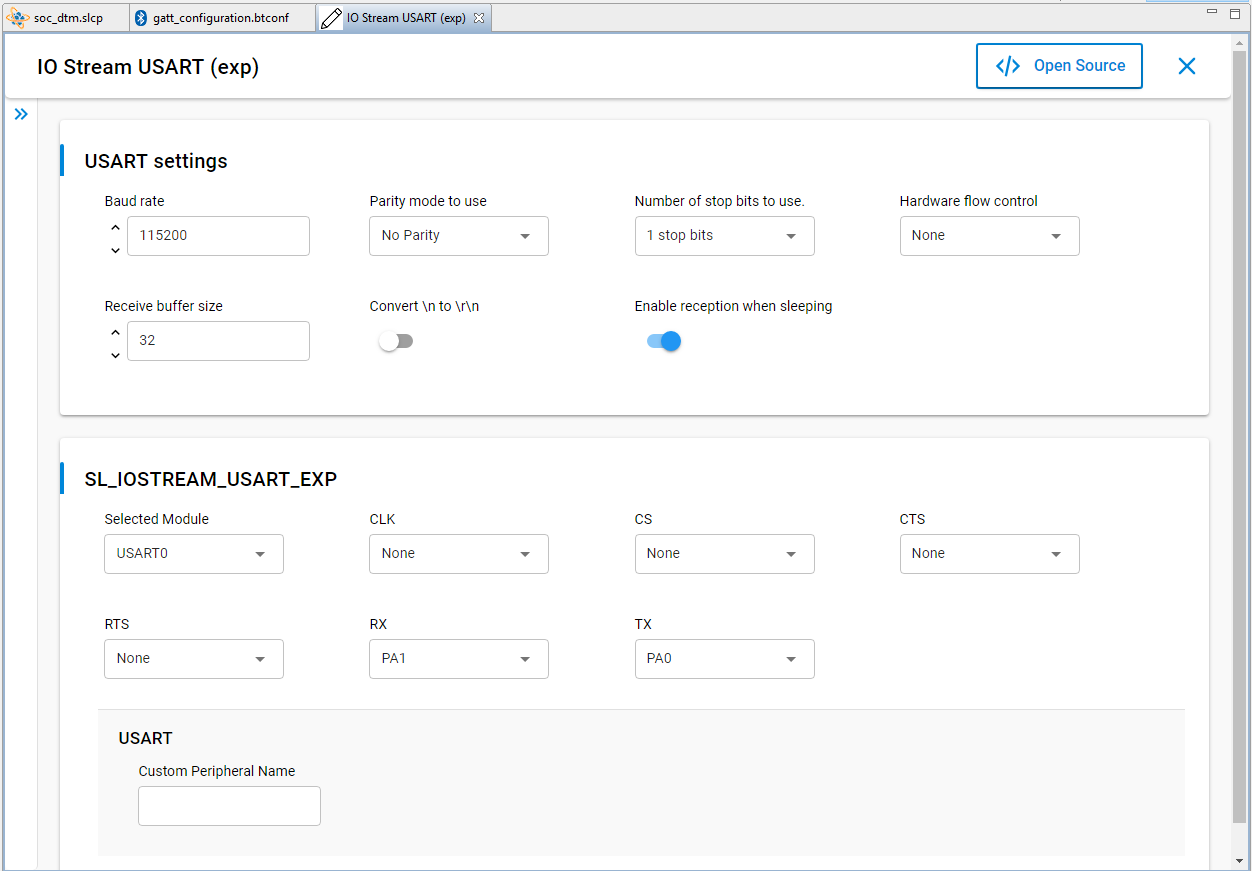Click the Open Source button

pyautogui.click(x=1059, y=65)
